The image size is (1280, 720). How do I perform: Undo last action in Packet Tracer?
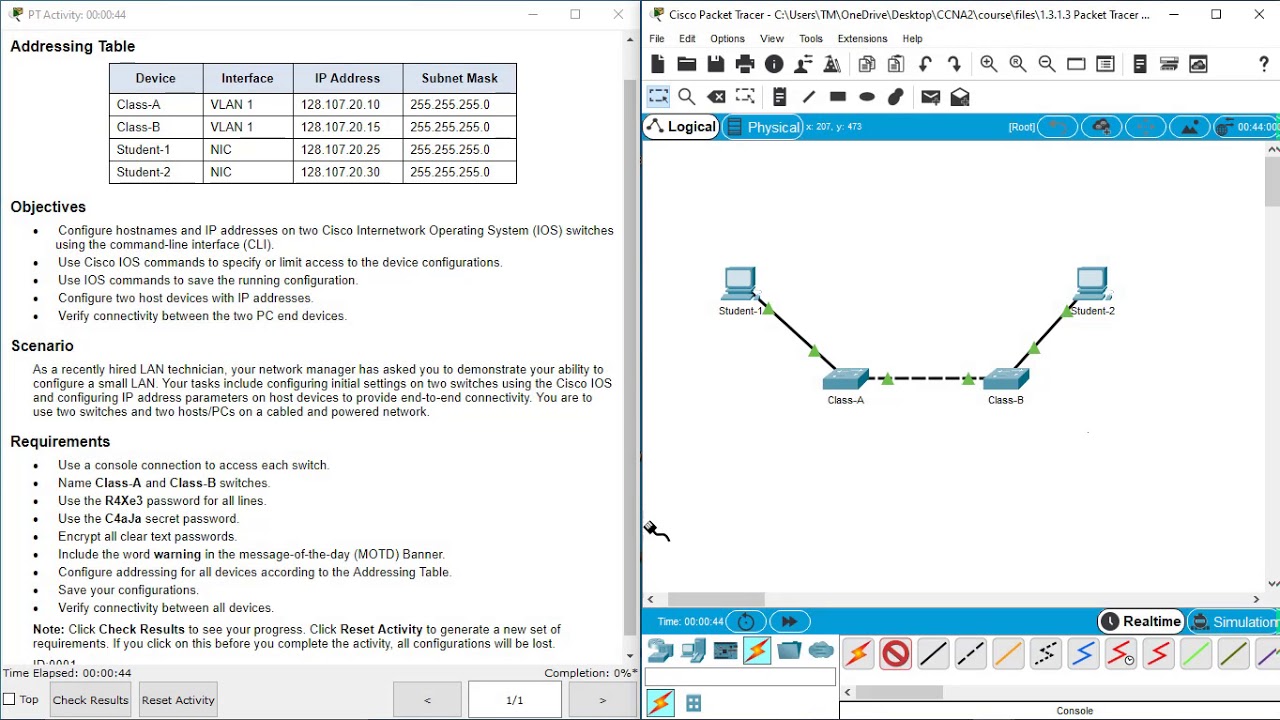925,64
